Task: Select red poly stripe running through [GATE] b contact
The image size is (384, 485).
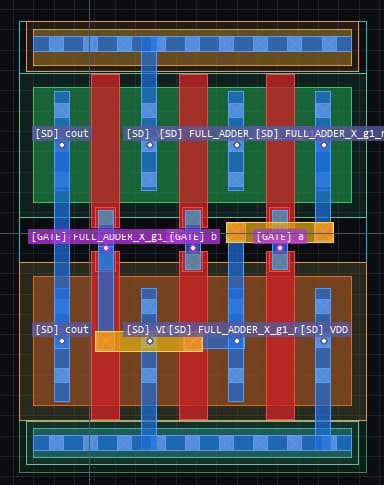Action: click(x=193, y=247)
